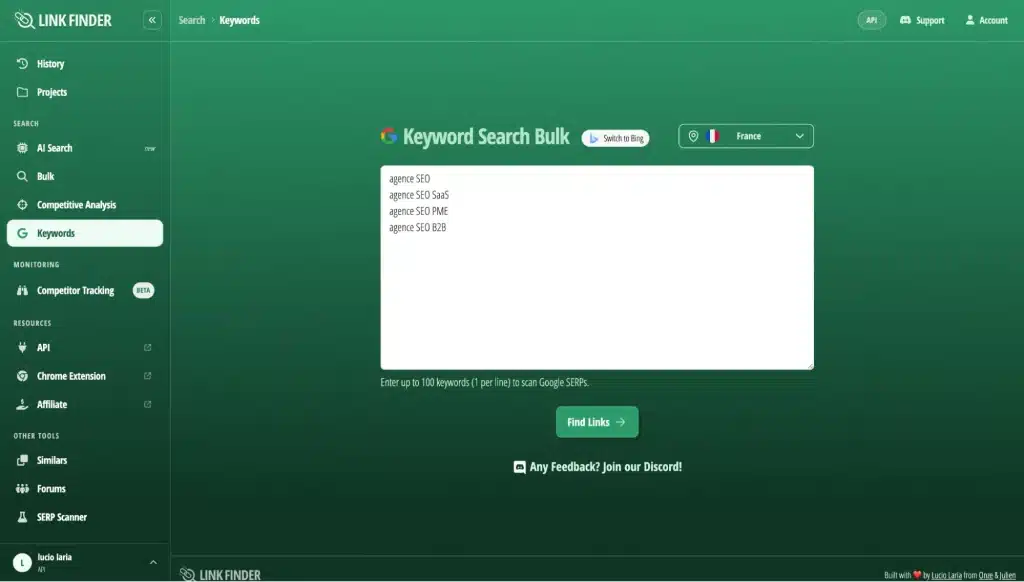Click the AI Search chip icon
Screen dimensions: 1024x582
tap(22, 148)
